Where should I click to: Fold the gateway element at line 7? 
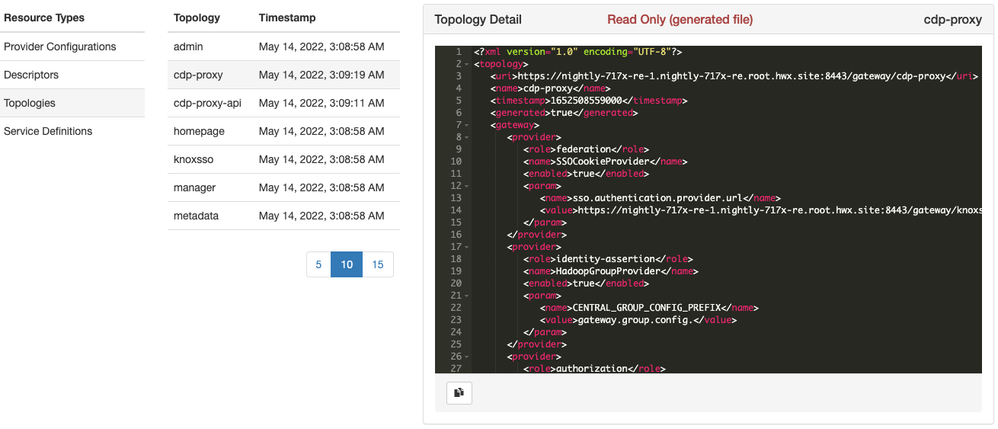[x=467, y=125]
